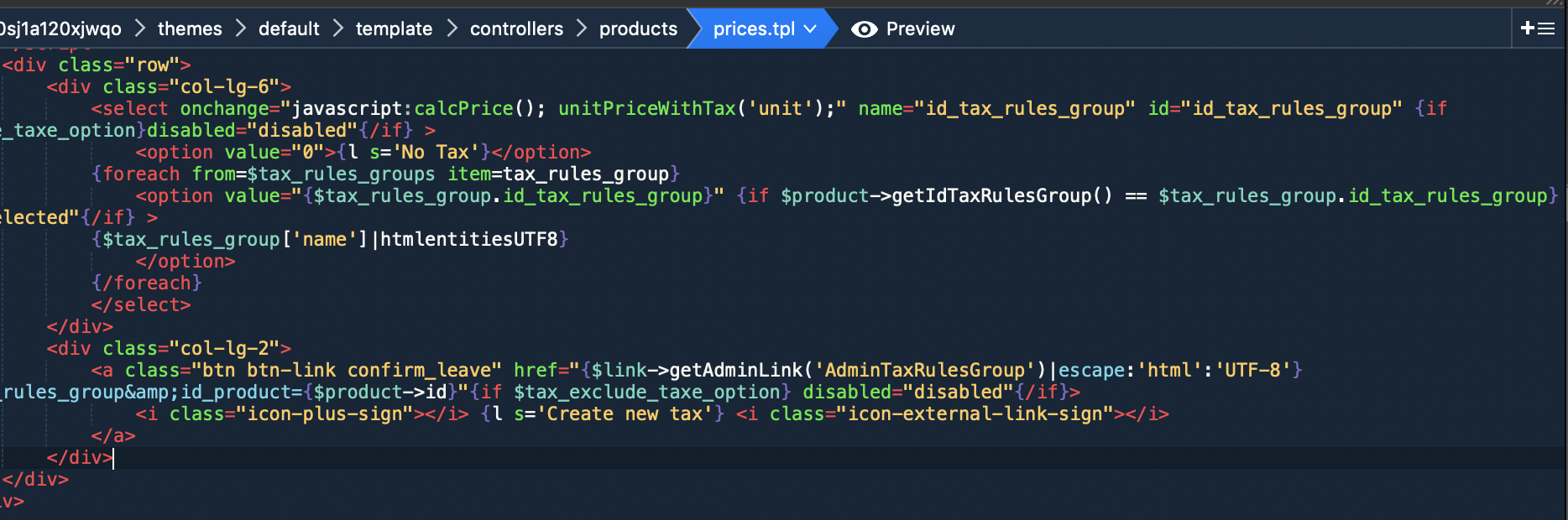Go to the default breadcrumb folder

pos(289,29)
